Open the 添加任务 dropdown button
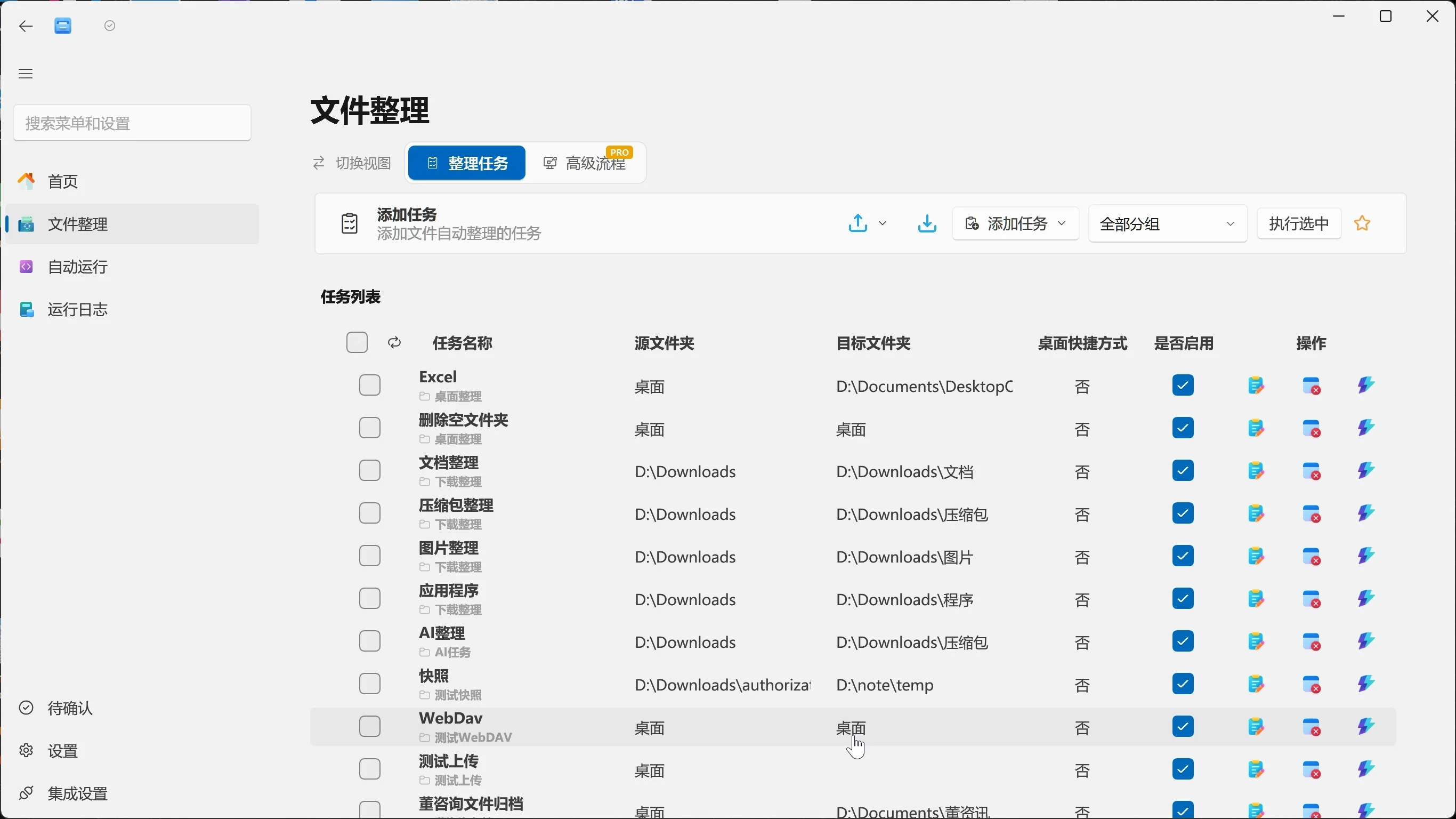The width and height of the screenshot is (1456, 819). (x=1016, y=224)
